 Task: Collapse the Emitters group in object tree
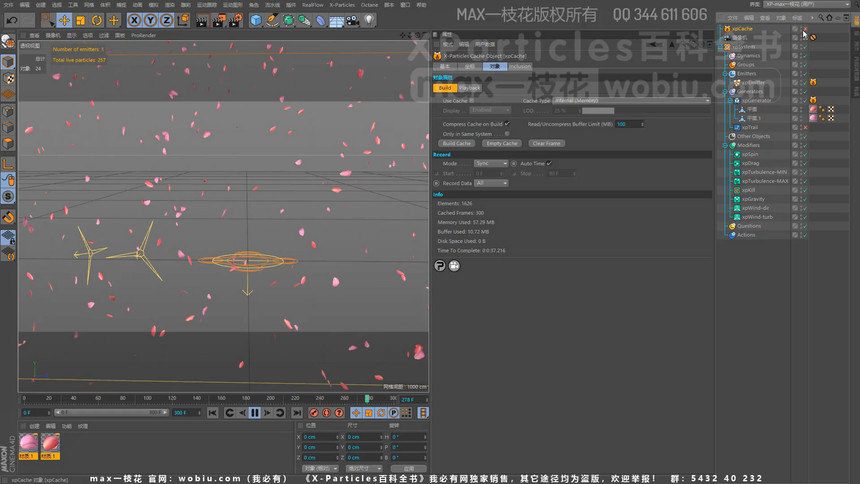[725, 74]
